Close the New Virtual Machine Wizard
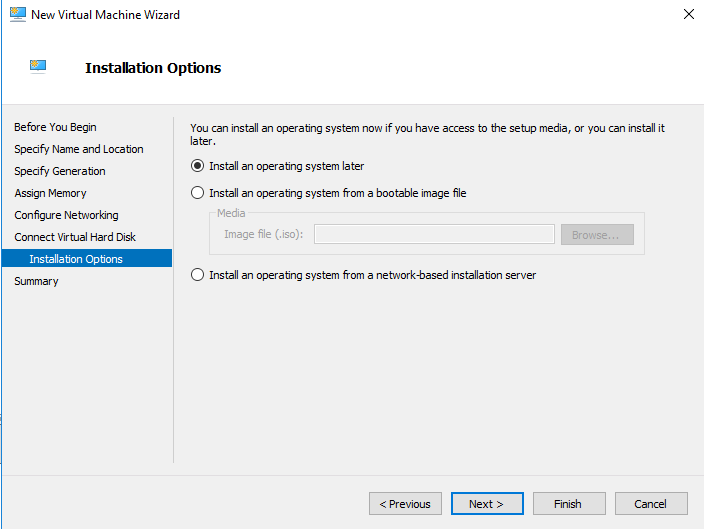 coord(688,14)
